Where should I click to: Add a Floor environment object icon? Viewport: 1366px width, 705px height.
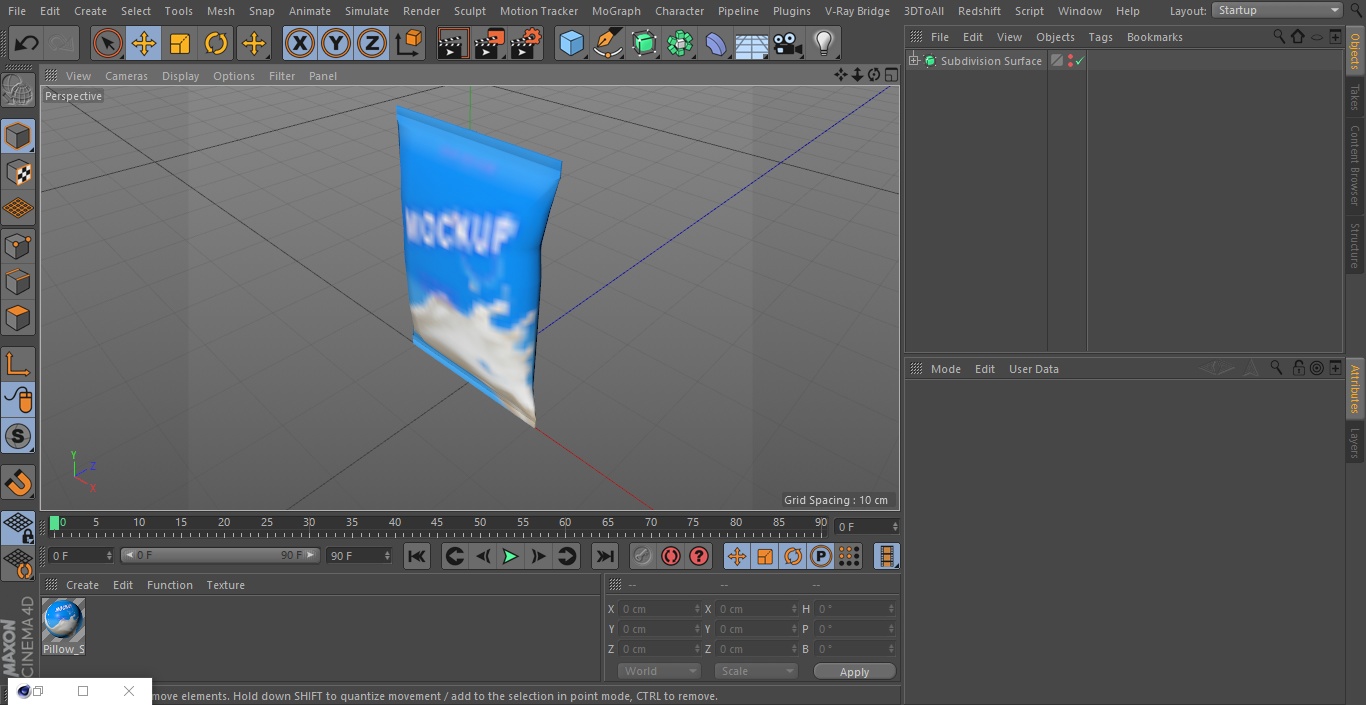(752, 43)
